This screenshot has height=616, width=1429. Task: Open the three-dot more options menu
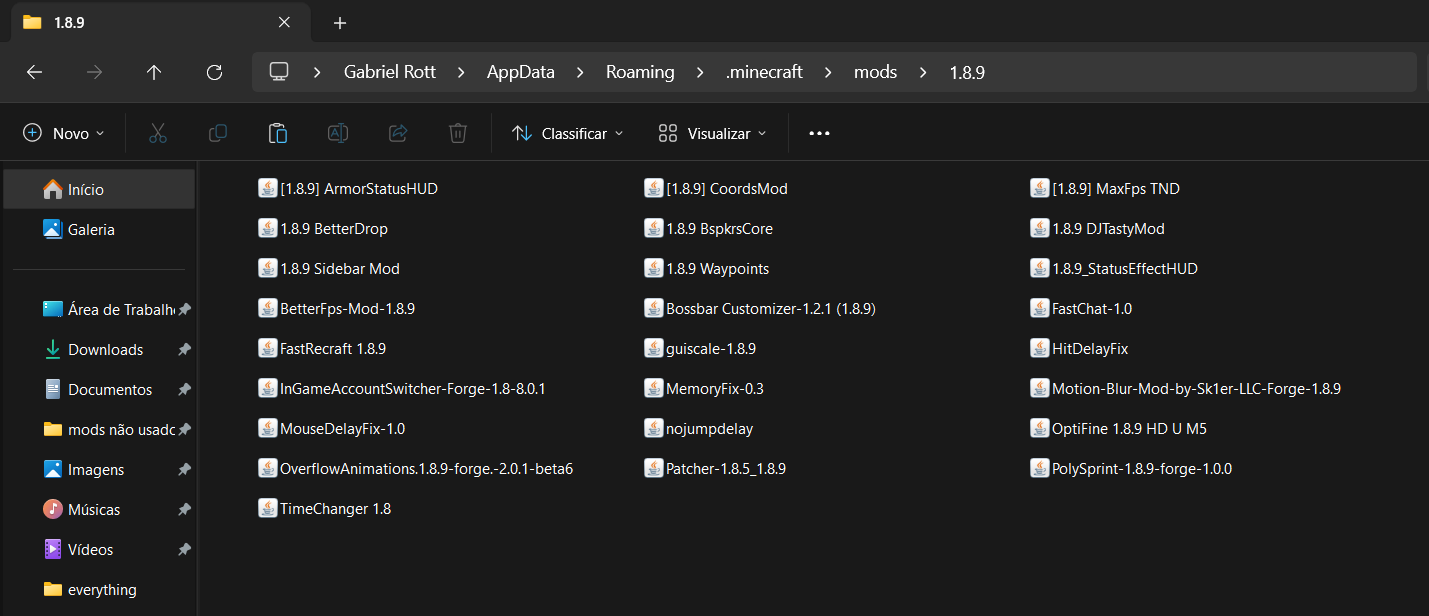819,133
